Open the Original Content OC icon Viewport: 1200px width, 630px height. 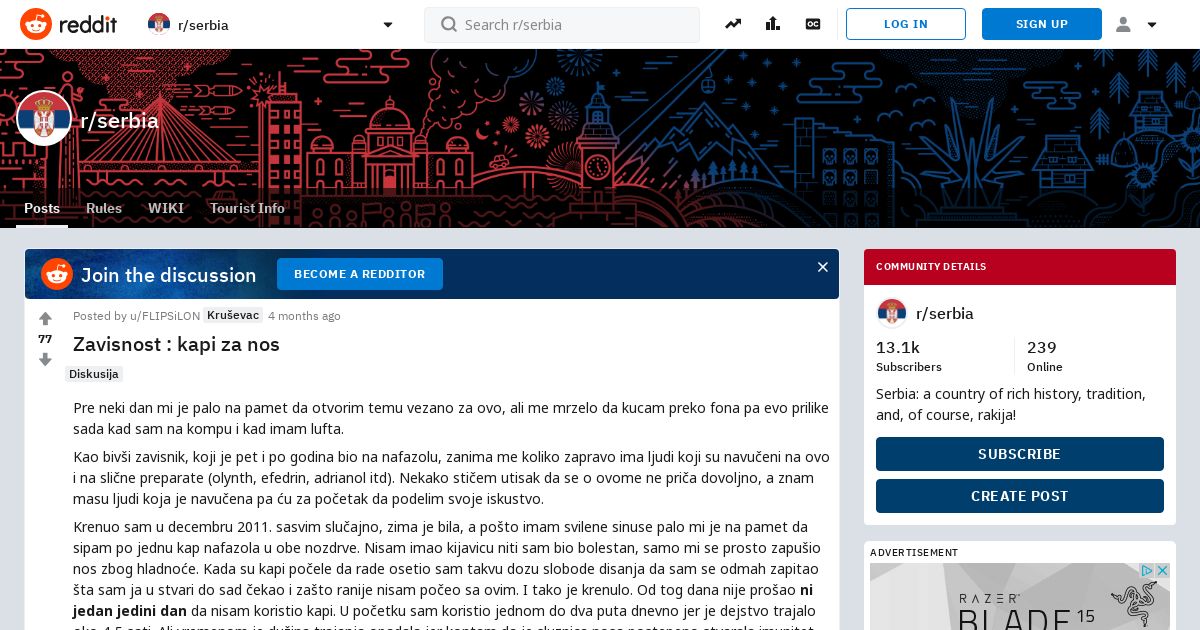813,24
